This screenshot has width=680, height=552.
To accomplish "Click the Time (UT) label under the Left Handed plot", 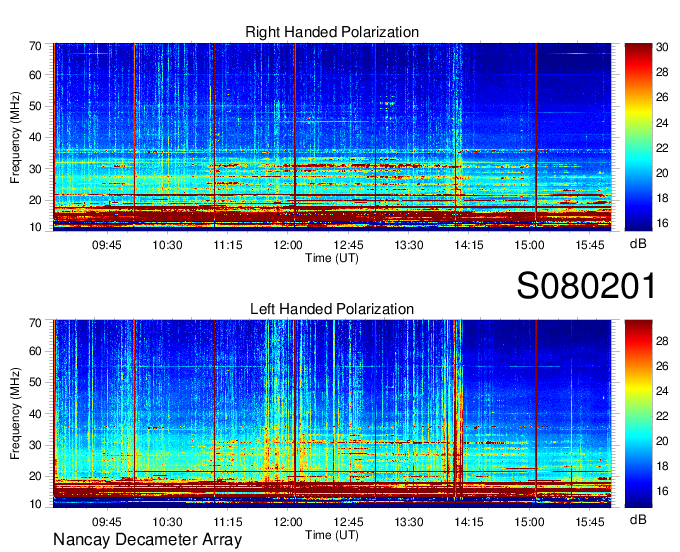I will point(332,535).
